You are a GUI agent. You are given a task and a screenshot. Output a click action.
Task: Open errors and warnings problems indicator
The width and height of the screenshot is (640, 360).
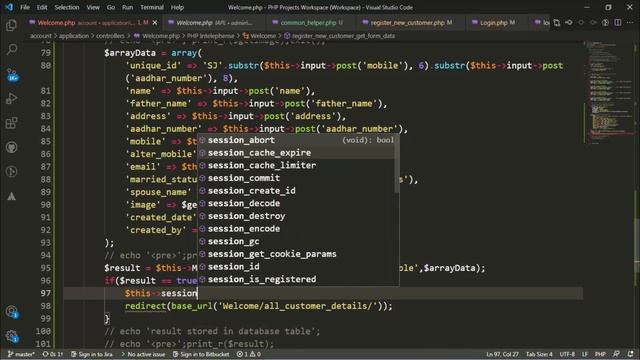[x=249, y=354]
